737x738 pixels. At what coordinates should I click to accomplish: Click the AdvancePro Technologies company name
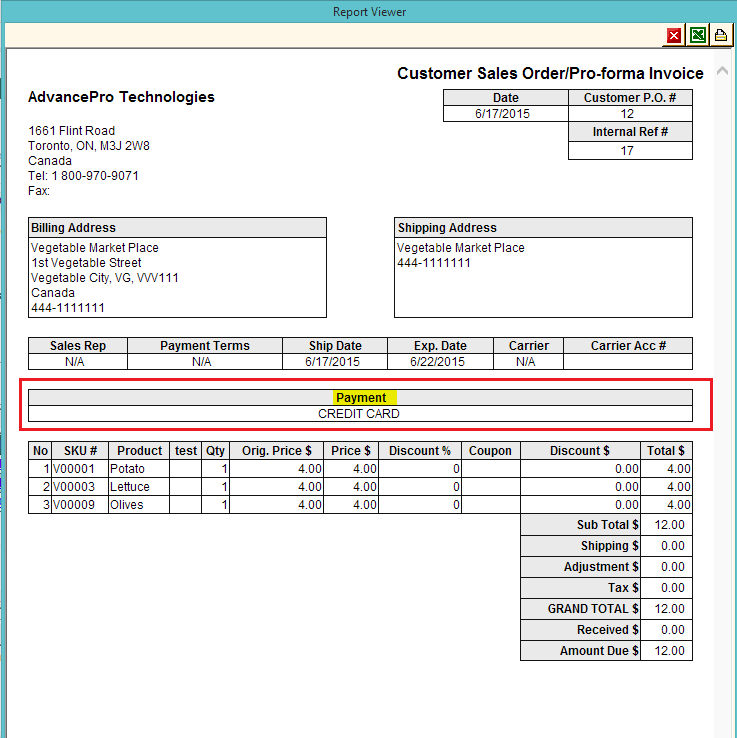(x=121, y=97)
